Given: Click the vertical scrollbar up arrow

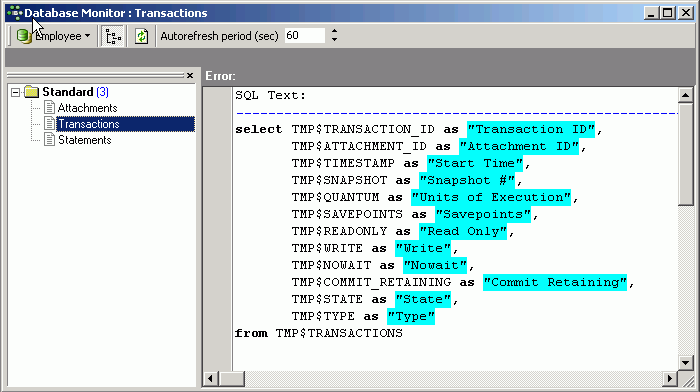Looking at the screenshot, I should click(x=685, y=95).
